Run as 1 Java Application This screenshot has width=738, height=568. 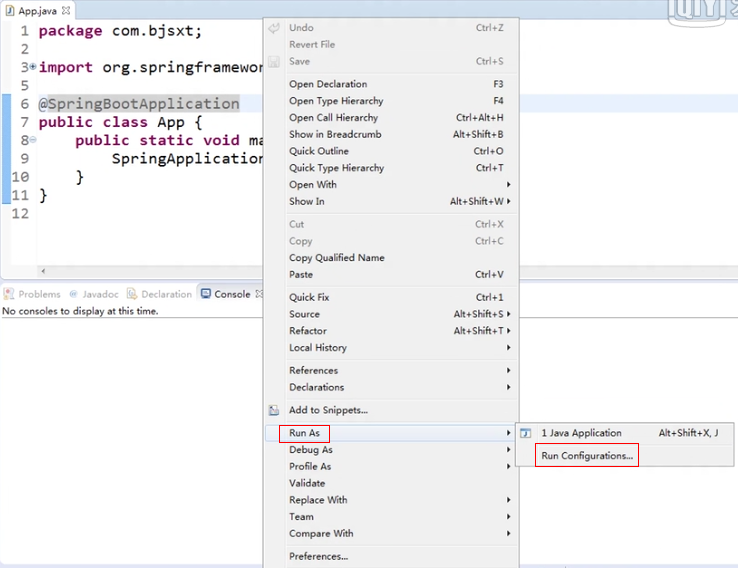point(625,433)
